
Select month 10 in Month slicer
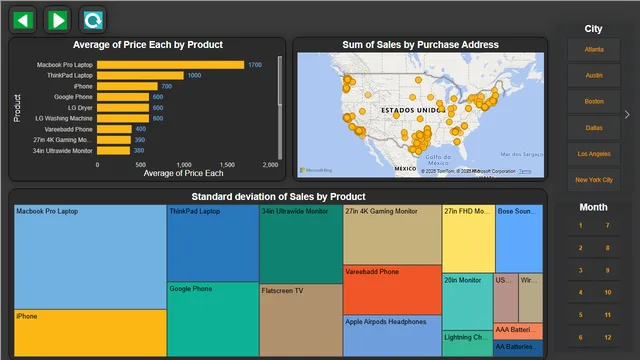(x=607, y=292)
